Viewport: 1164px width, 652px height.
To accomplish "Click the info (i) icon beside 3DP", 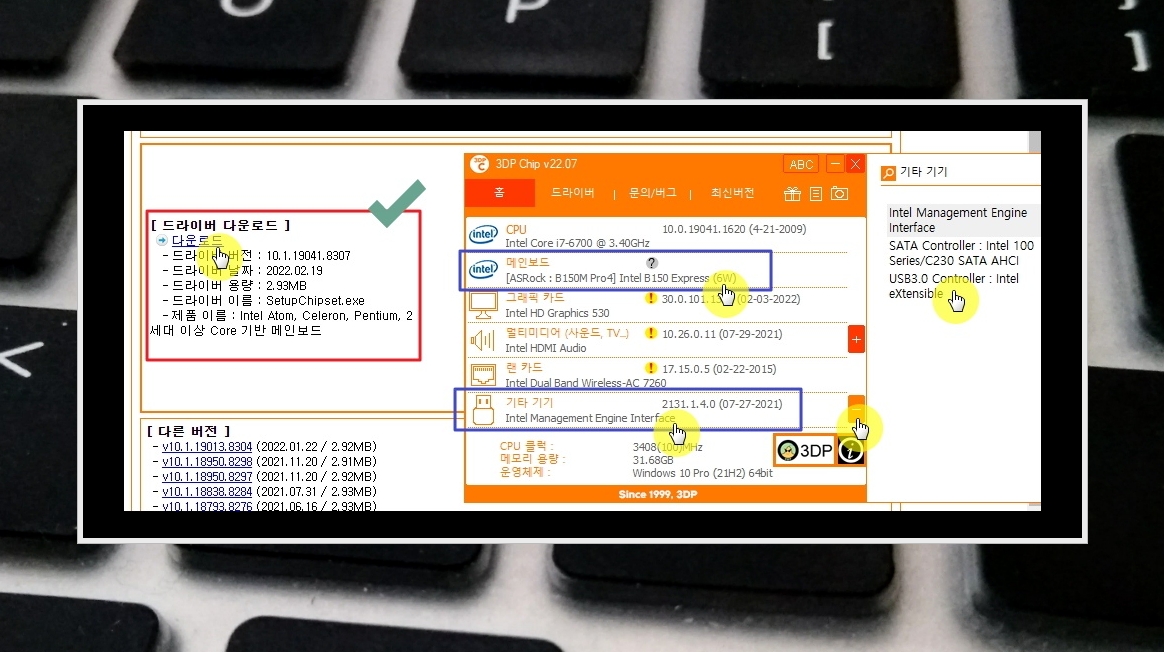I will (x=851, y=450).
